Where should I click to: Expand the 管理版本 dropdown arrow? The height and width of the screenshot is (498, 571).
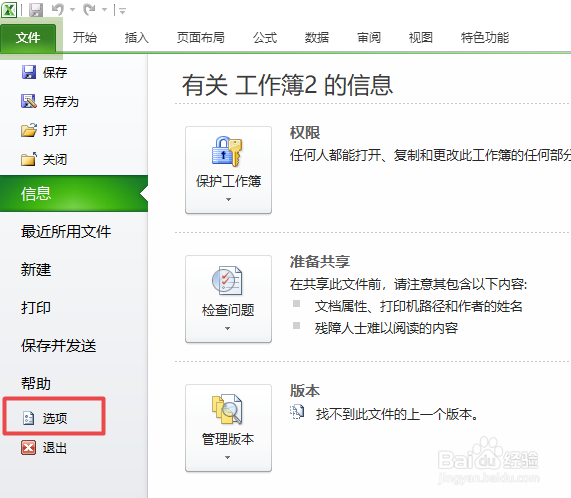point(228,457)
